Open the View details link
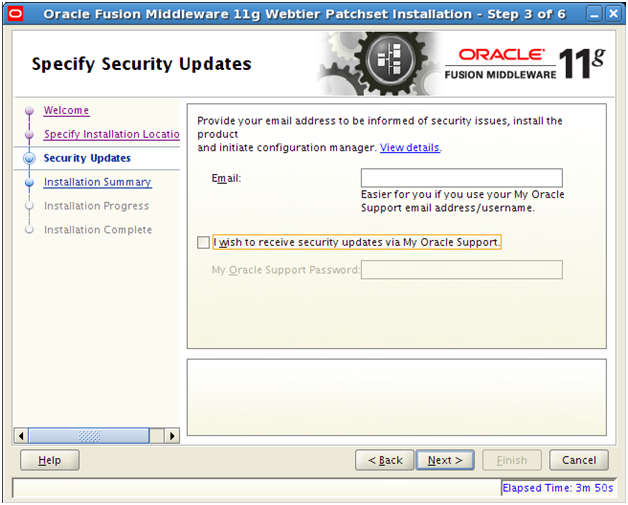The image size is (628, 505). pyautogui.click(x=410, y=148)
